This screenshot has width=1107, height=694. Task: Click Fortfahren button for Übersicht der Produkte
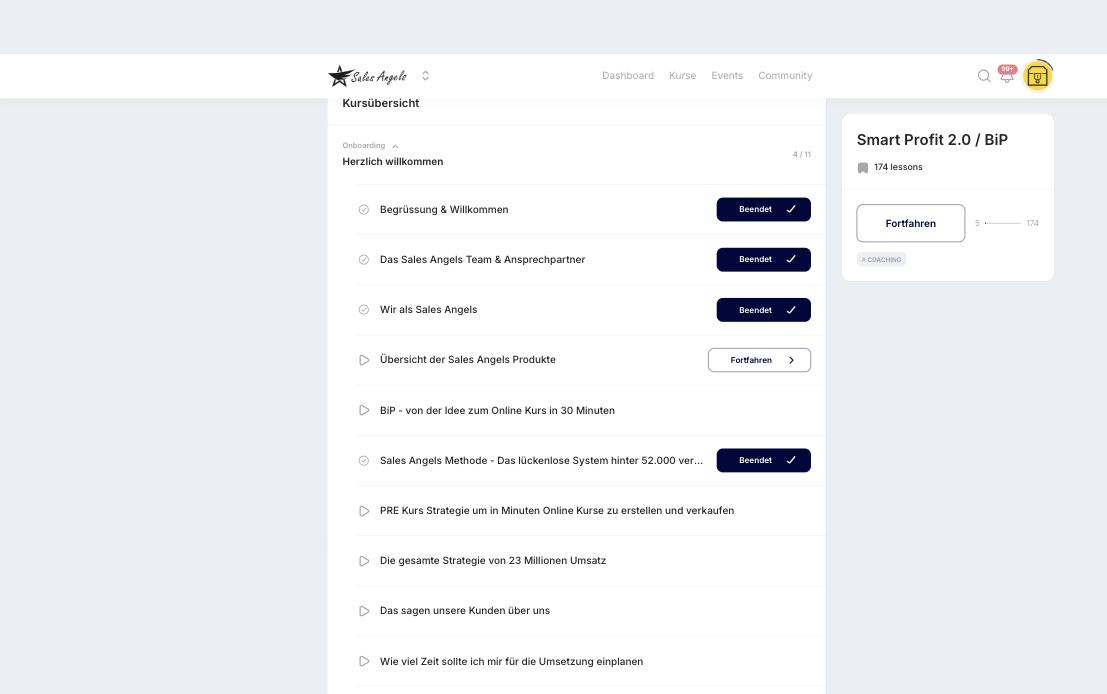759,360
